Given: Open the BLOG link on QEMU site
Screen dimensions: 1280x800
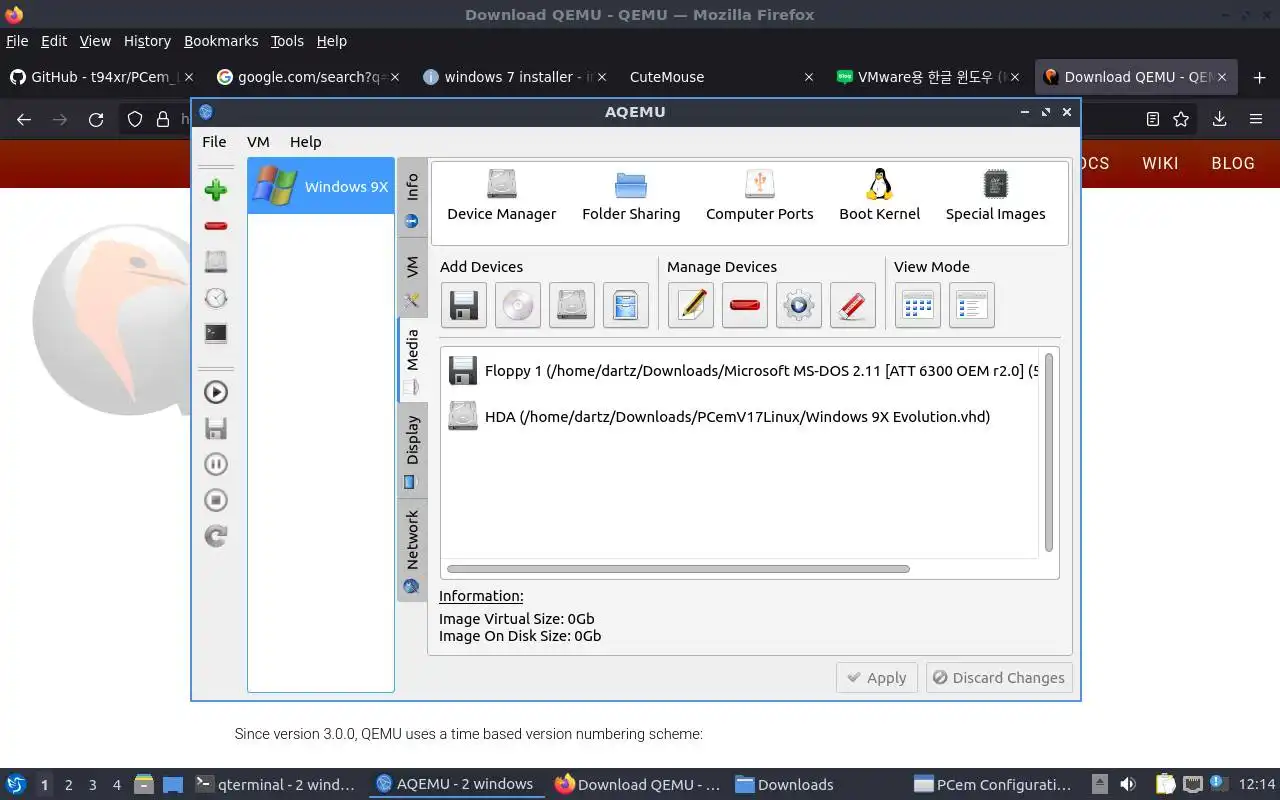Looking at the screenshot, I should [x=1233, y=163].
